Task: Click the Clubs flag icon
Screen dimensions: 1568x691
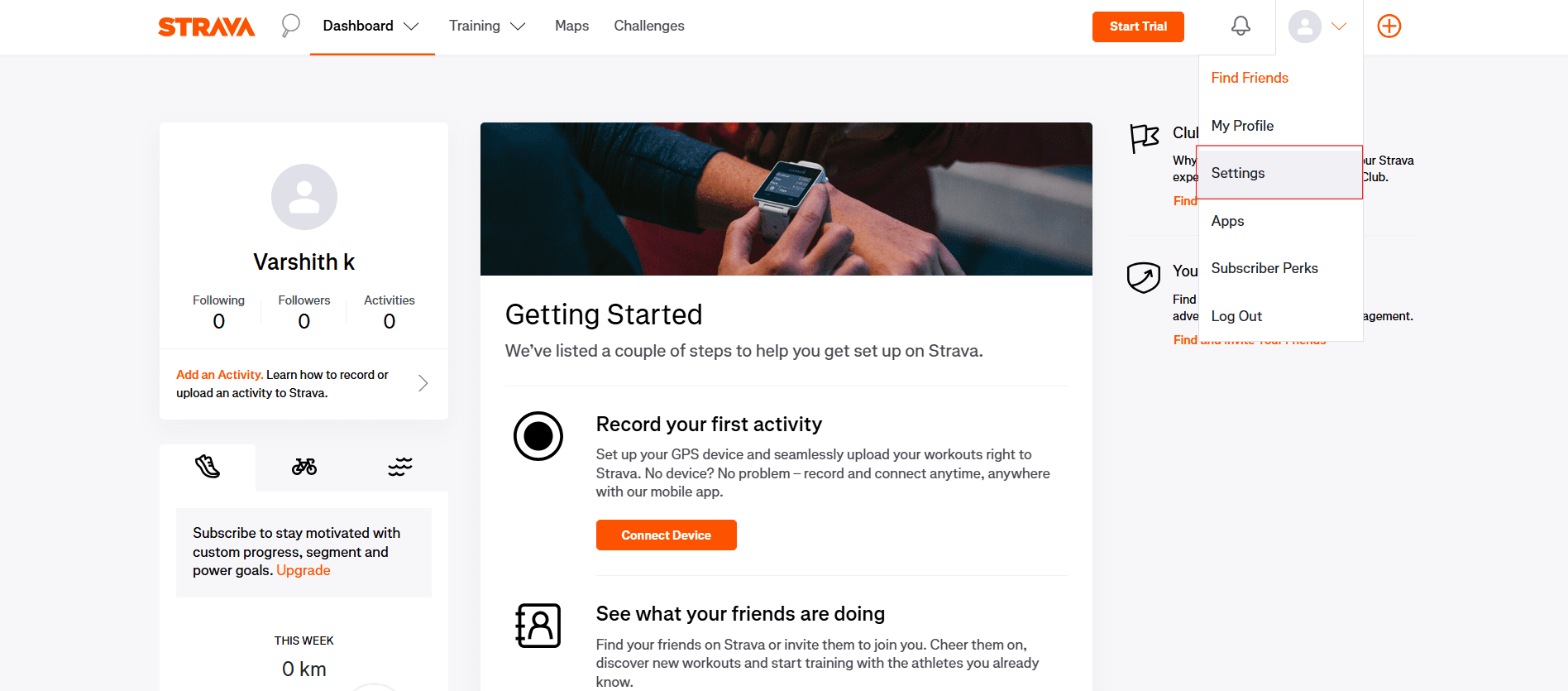Action: click(x=1145, y=138)
